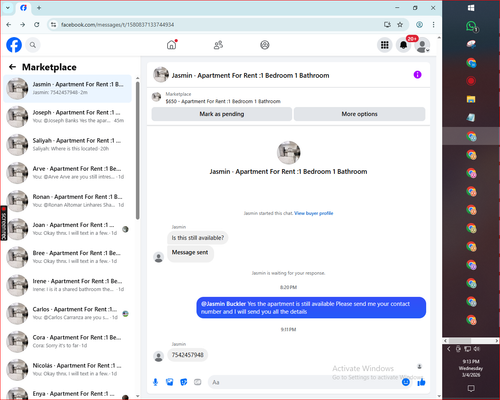Choose a sticker icon in composer
Screen dimensions: 500x400
pos(184,382)
